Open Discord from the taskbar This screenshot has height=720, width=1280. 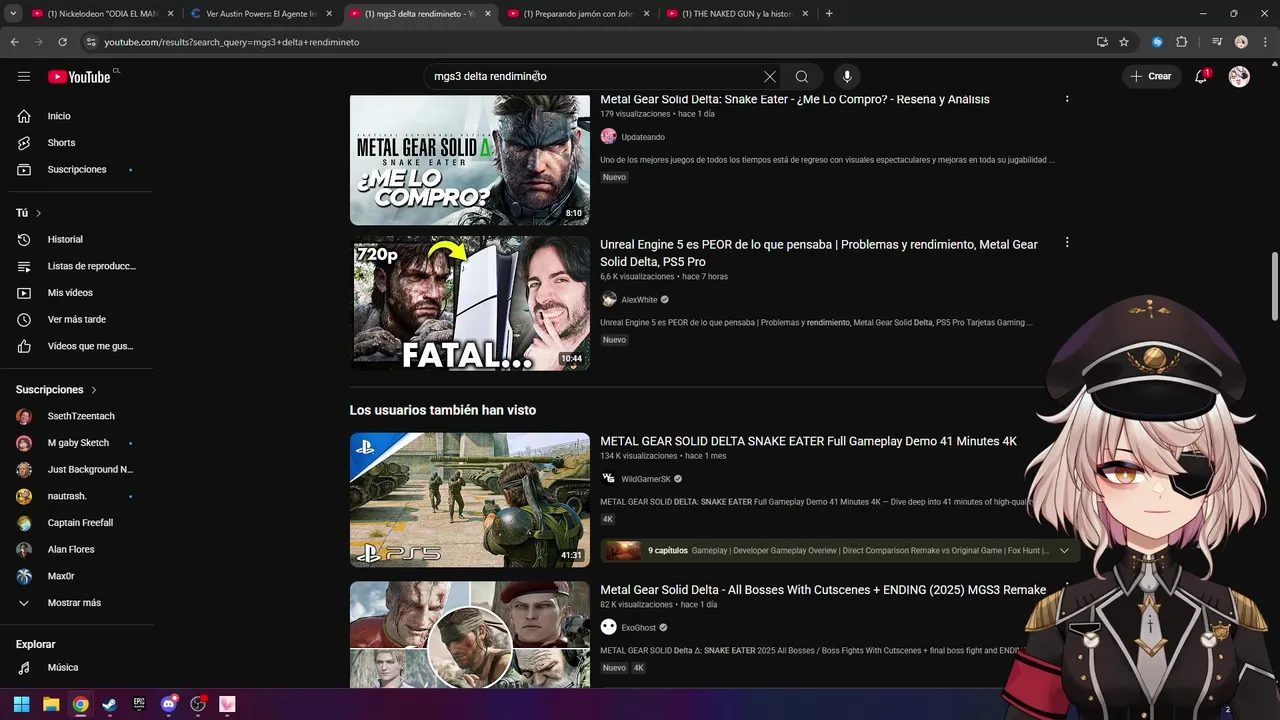(x=168, y=704)
